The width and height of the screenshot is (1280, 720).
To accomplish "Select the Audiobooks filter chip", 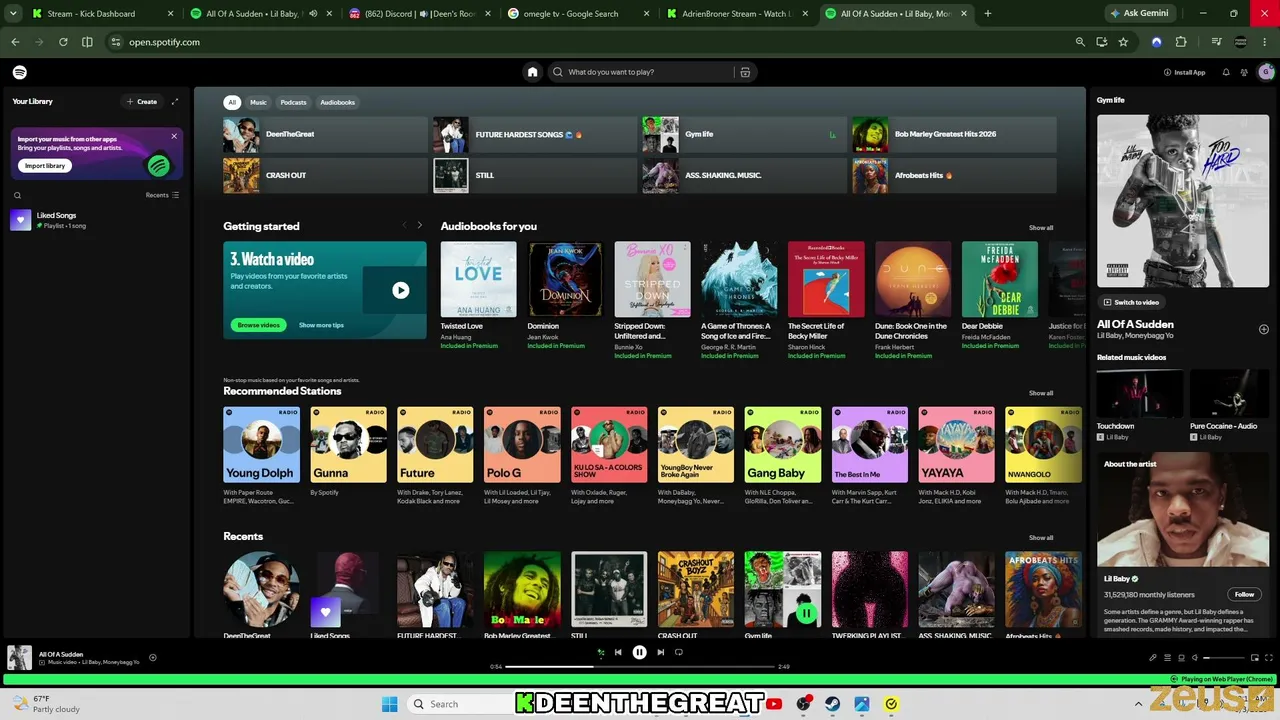I will coord(337,102).
